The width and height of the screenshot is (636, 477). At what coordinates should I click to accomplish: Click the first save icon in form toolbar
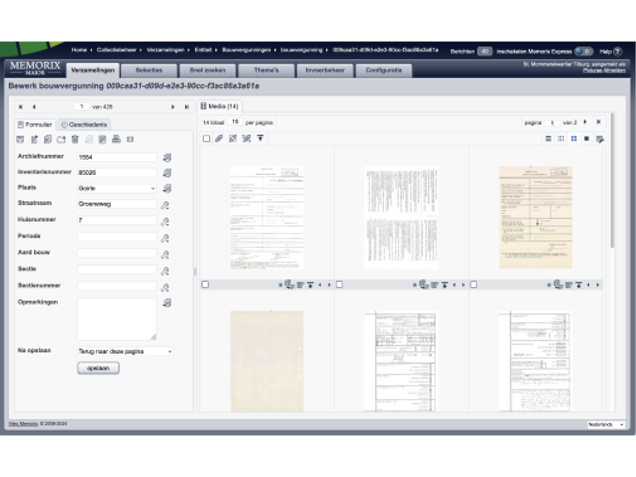[20, 139]
